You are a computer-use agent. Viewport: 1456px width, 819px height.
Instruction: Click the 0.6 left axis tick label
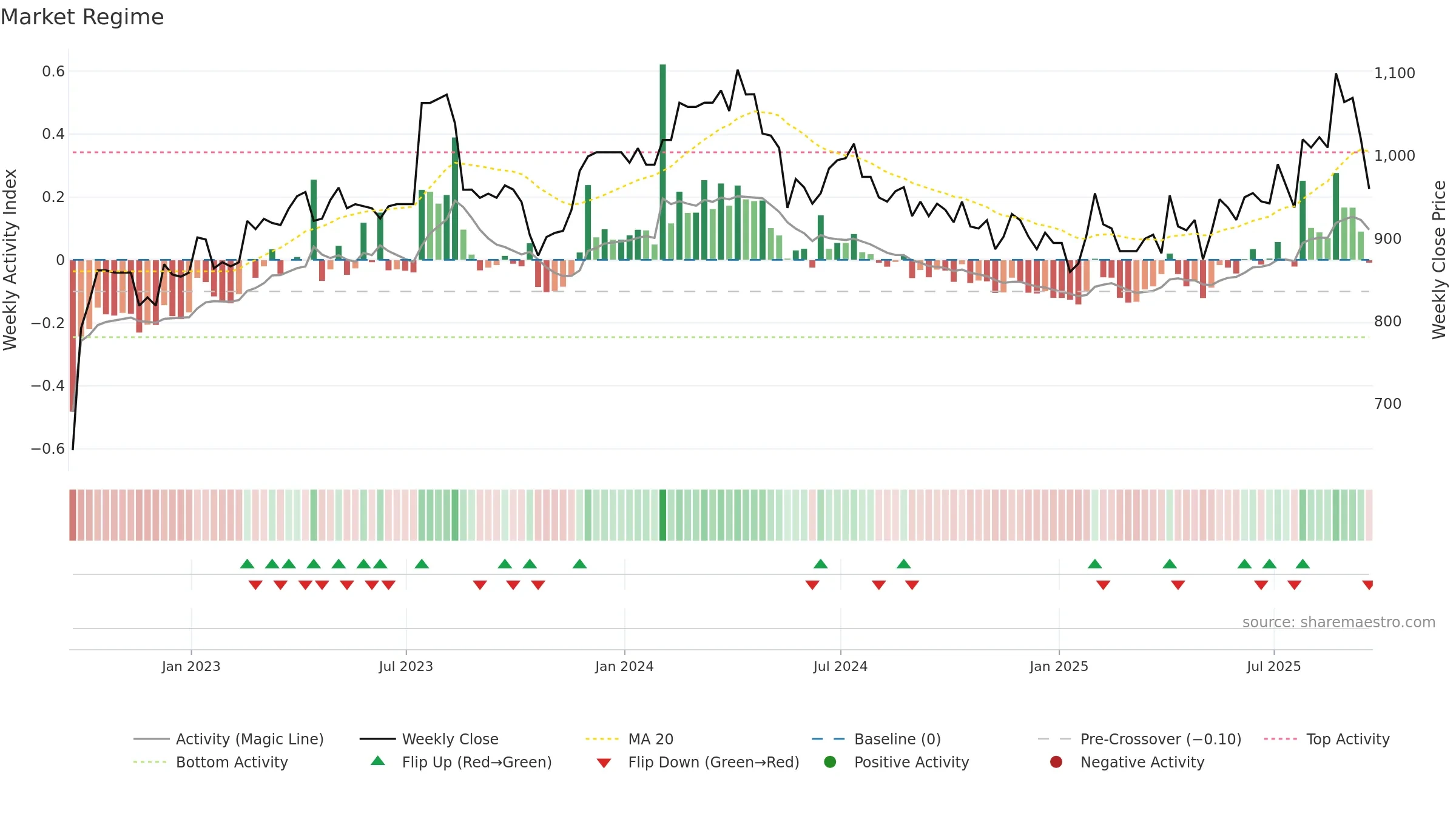click(x=53, y=71)
